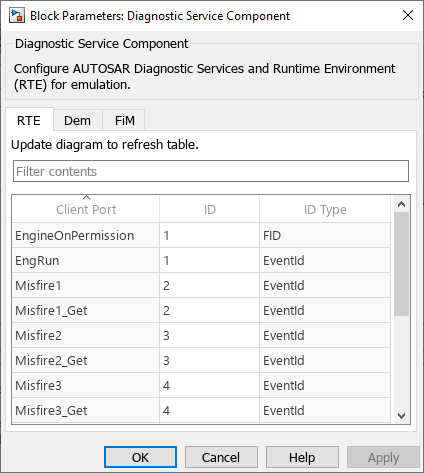Sort by the ID column header

[210, 209]
